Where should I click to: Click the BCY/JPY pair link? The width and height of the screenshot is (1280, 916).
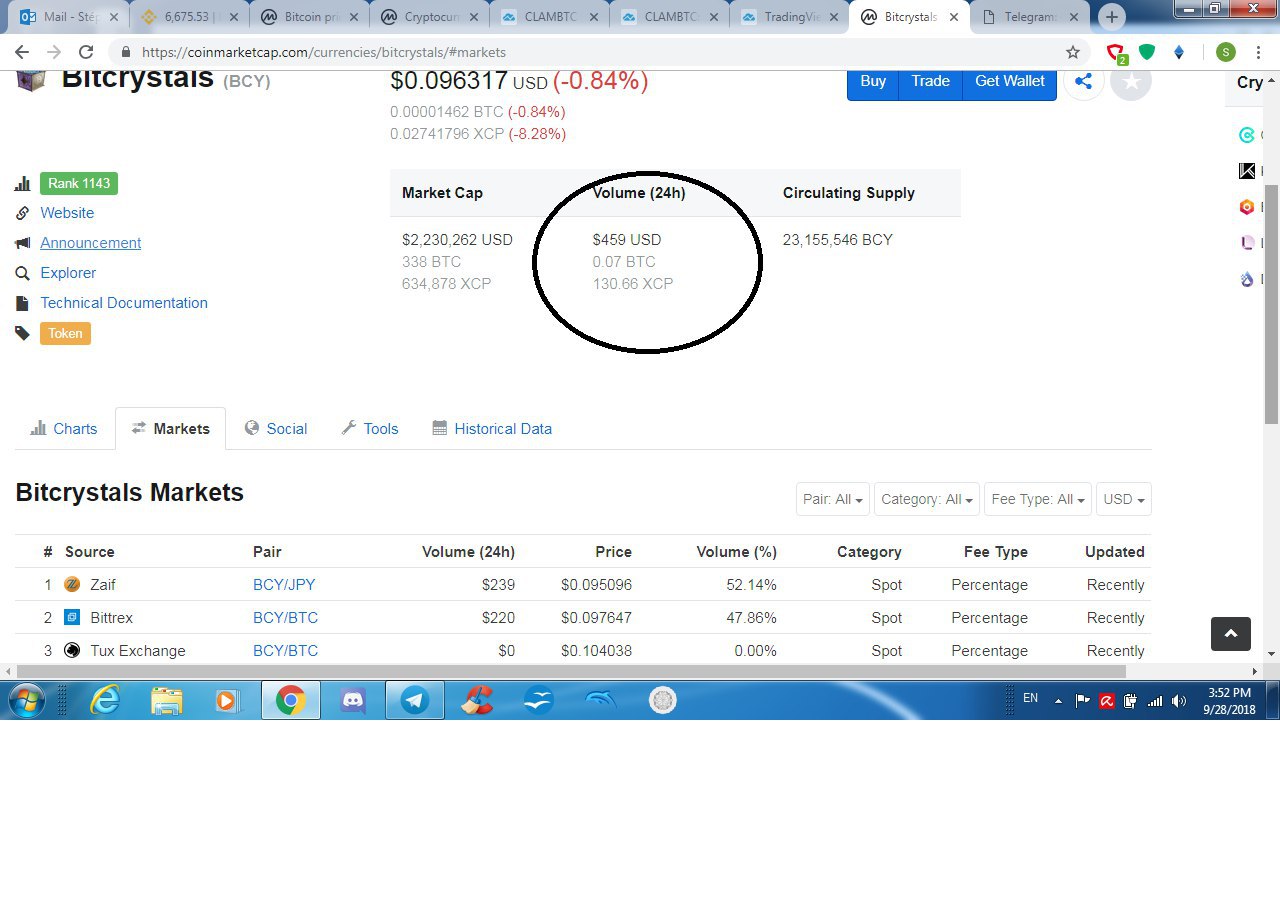pyautogui.click(x=284, y=584)
